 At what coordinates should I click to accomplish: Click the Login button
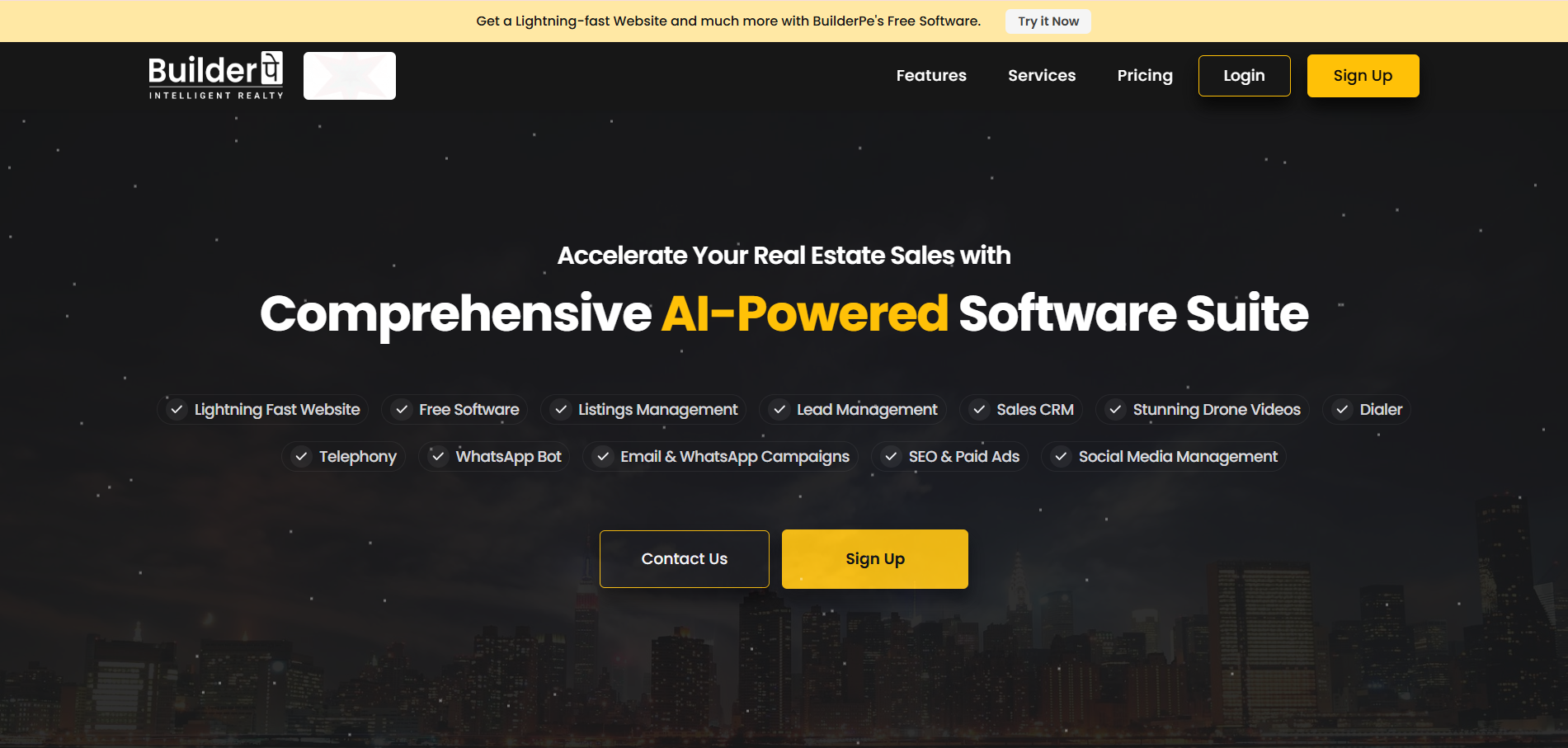click(1244, 76)
